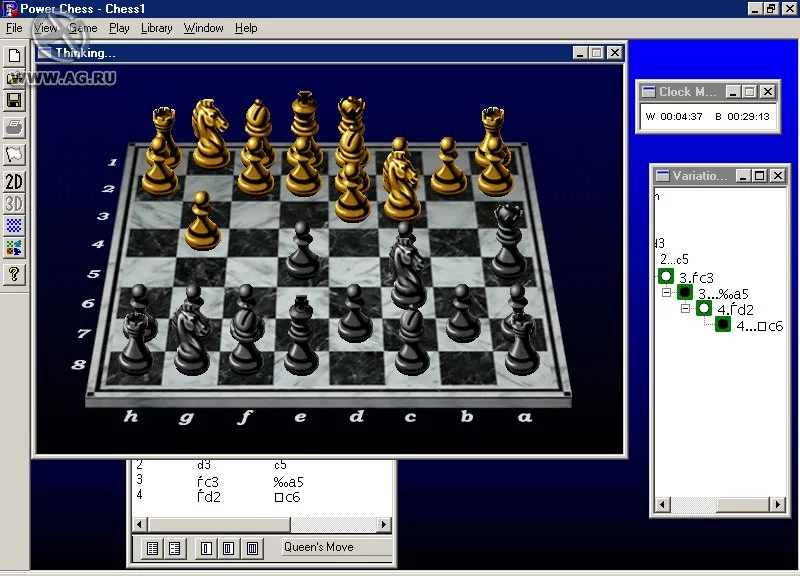Click black move a5 in move list row 3
The width and height of the screenshot is (800, 576).
point(288,482)
